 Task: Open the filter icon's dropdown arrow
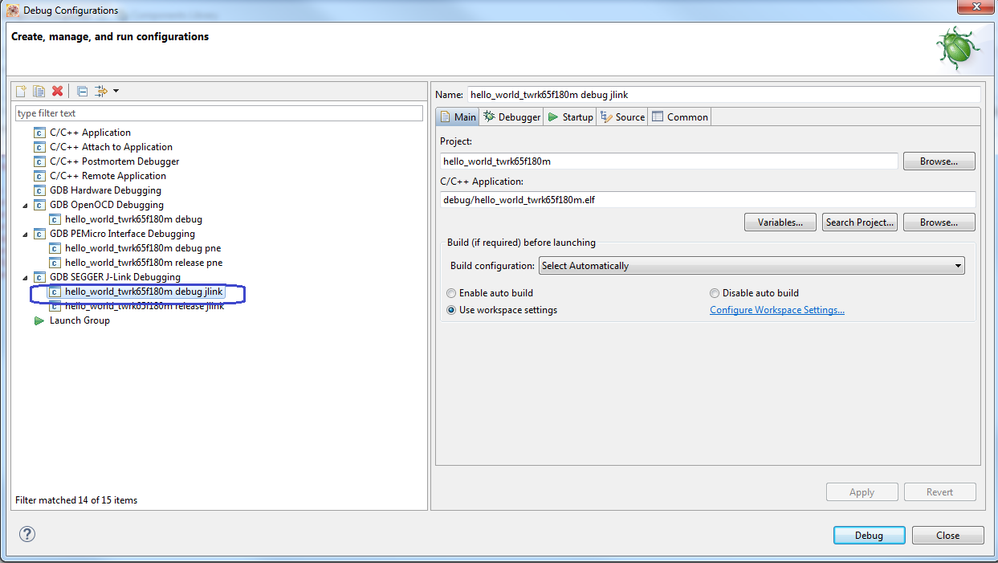click(x=116, y=91)
